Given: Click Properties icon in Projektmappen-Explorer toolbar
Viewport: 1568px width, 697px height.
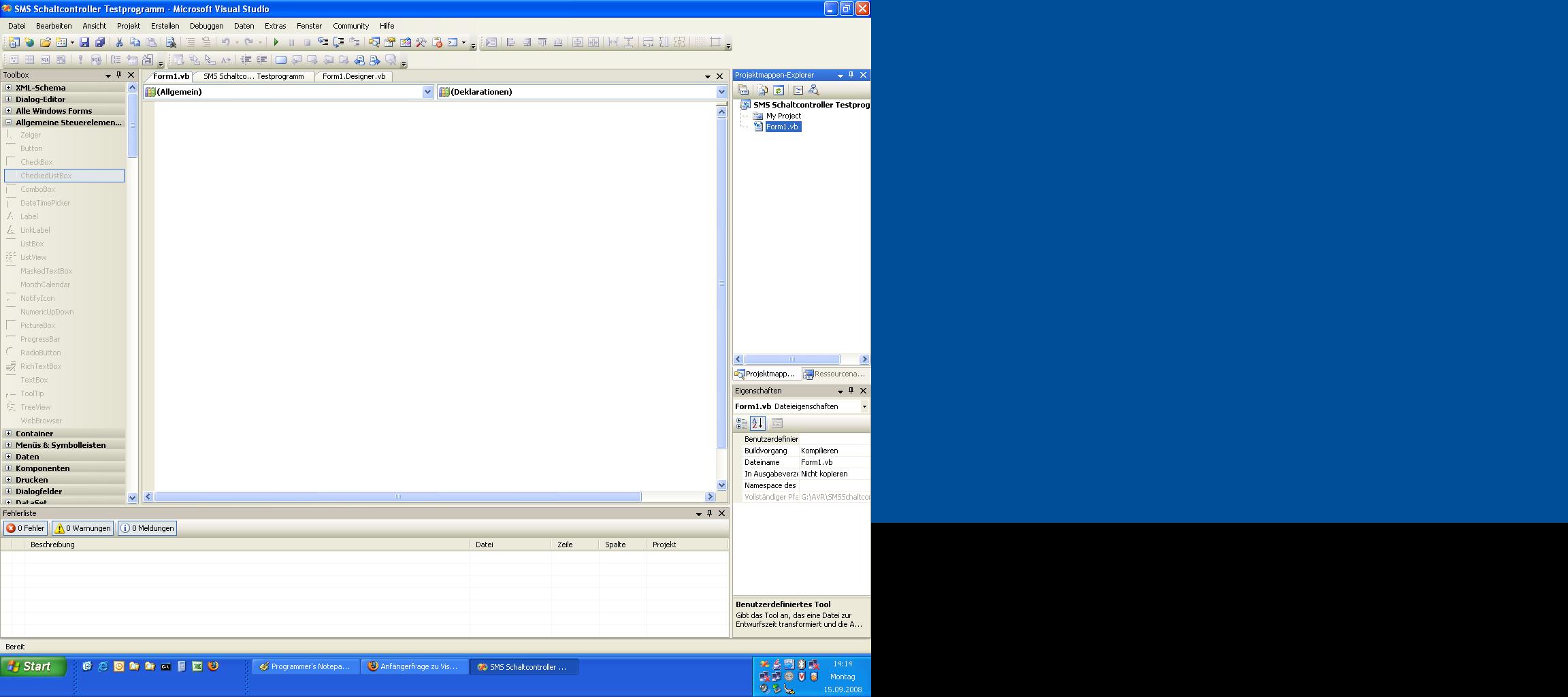Looking at the screenshot, I should pos(743,90).
